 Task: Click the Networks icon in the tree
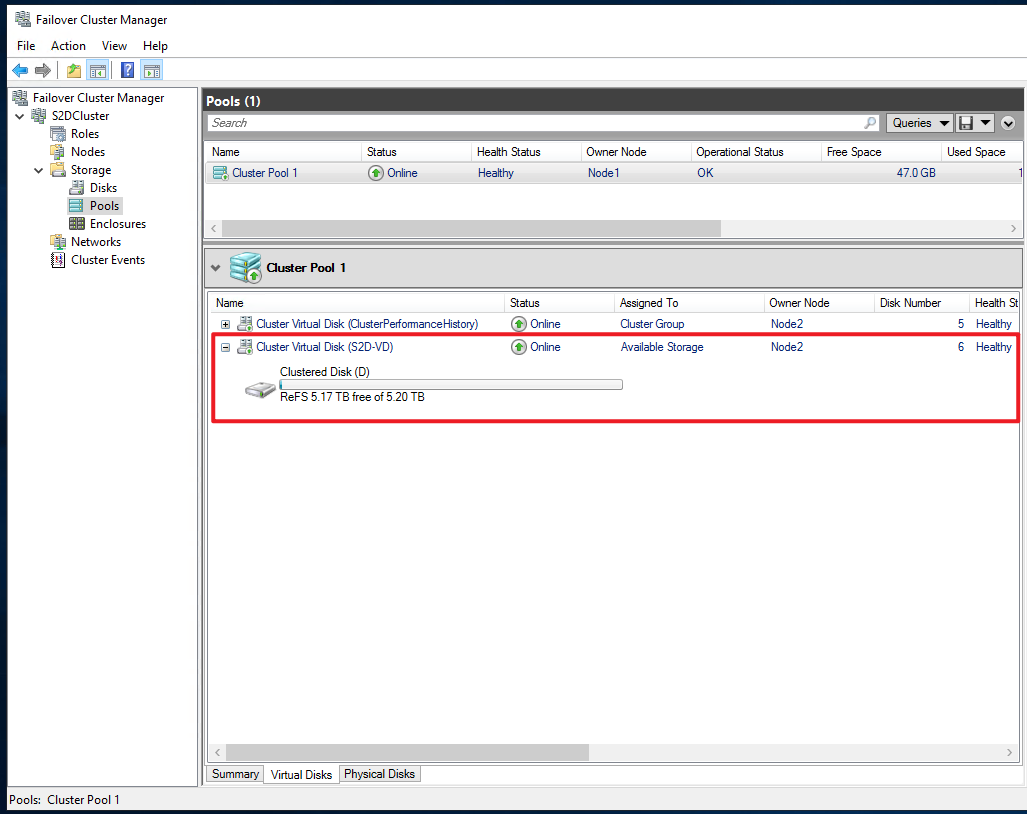pos(58,242)
